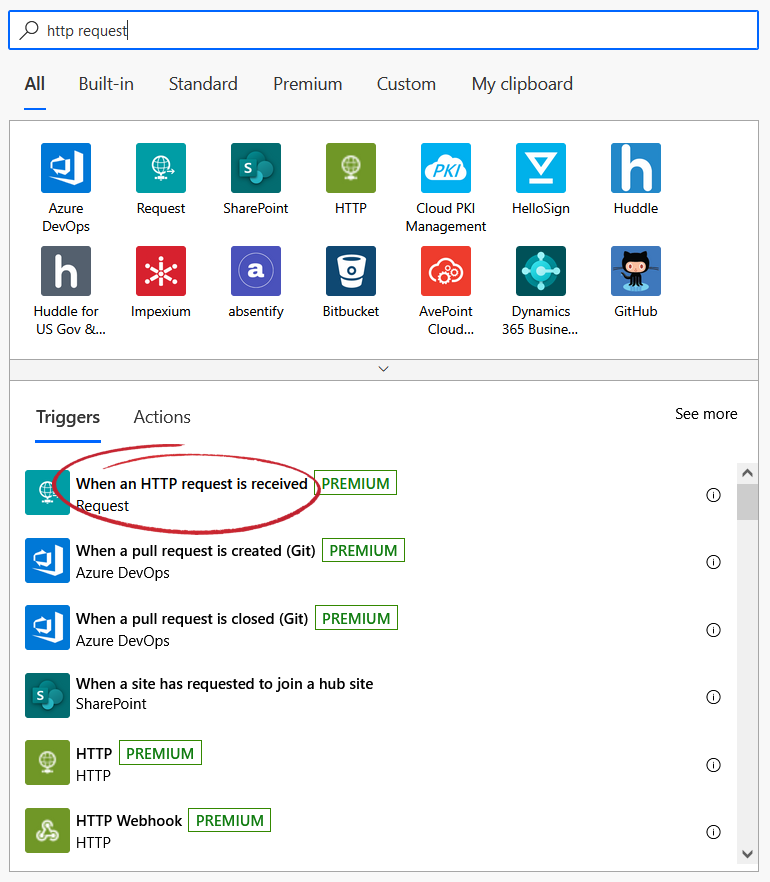
Task: Show info for HTTP Webhook trigger
Action: click(713, 832)
